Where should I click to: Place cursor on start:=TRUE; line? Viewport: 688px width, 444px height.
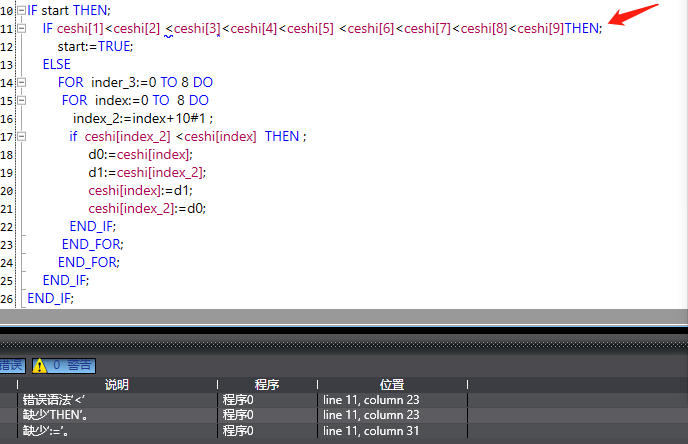point(95,47)
